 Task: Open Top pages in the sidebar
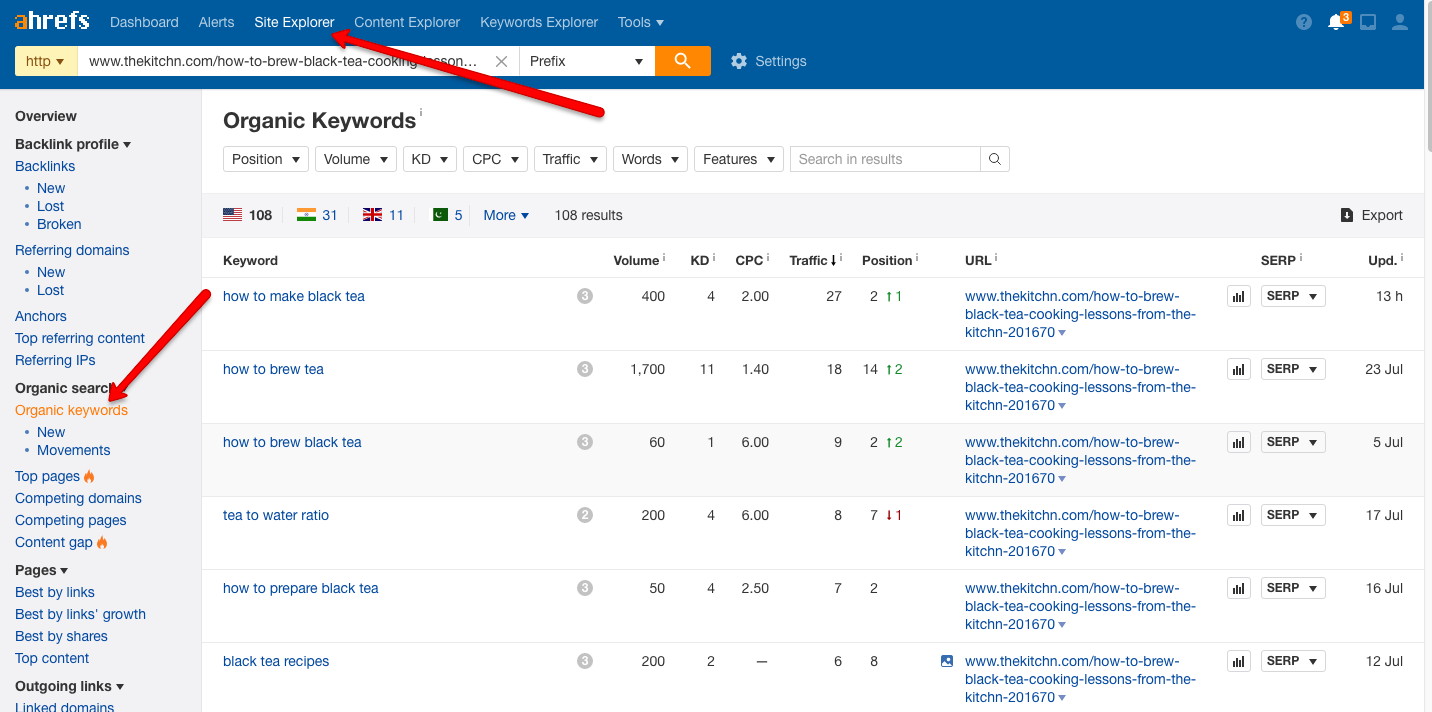click(x=47, y=476)
